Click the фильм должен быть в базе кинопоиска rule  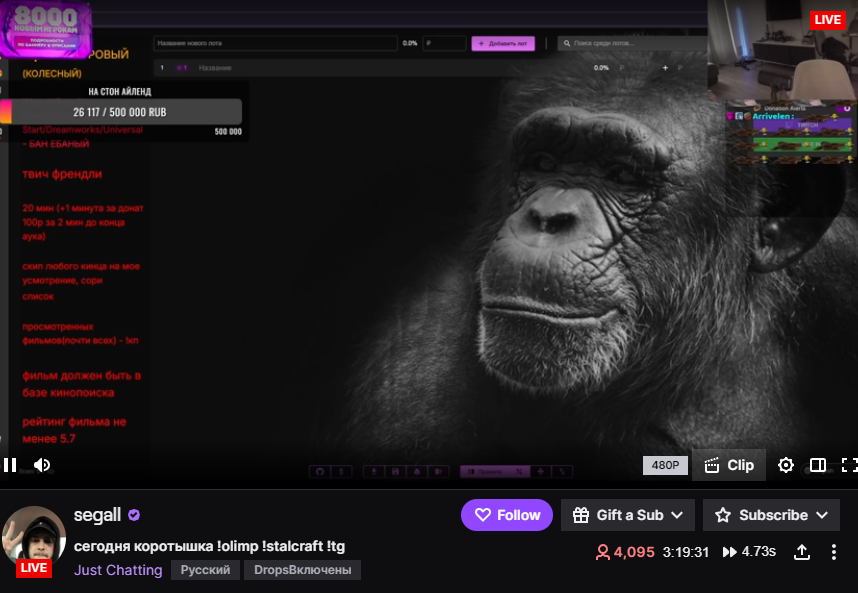pyautogui.click(x=82, y=384)
